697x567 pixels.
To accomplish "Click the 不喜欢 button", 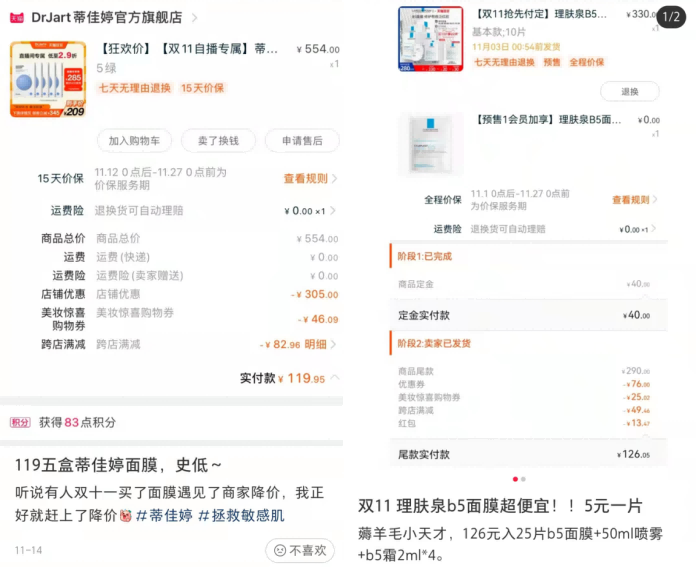I will pos(300,551).
